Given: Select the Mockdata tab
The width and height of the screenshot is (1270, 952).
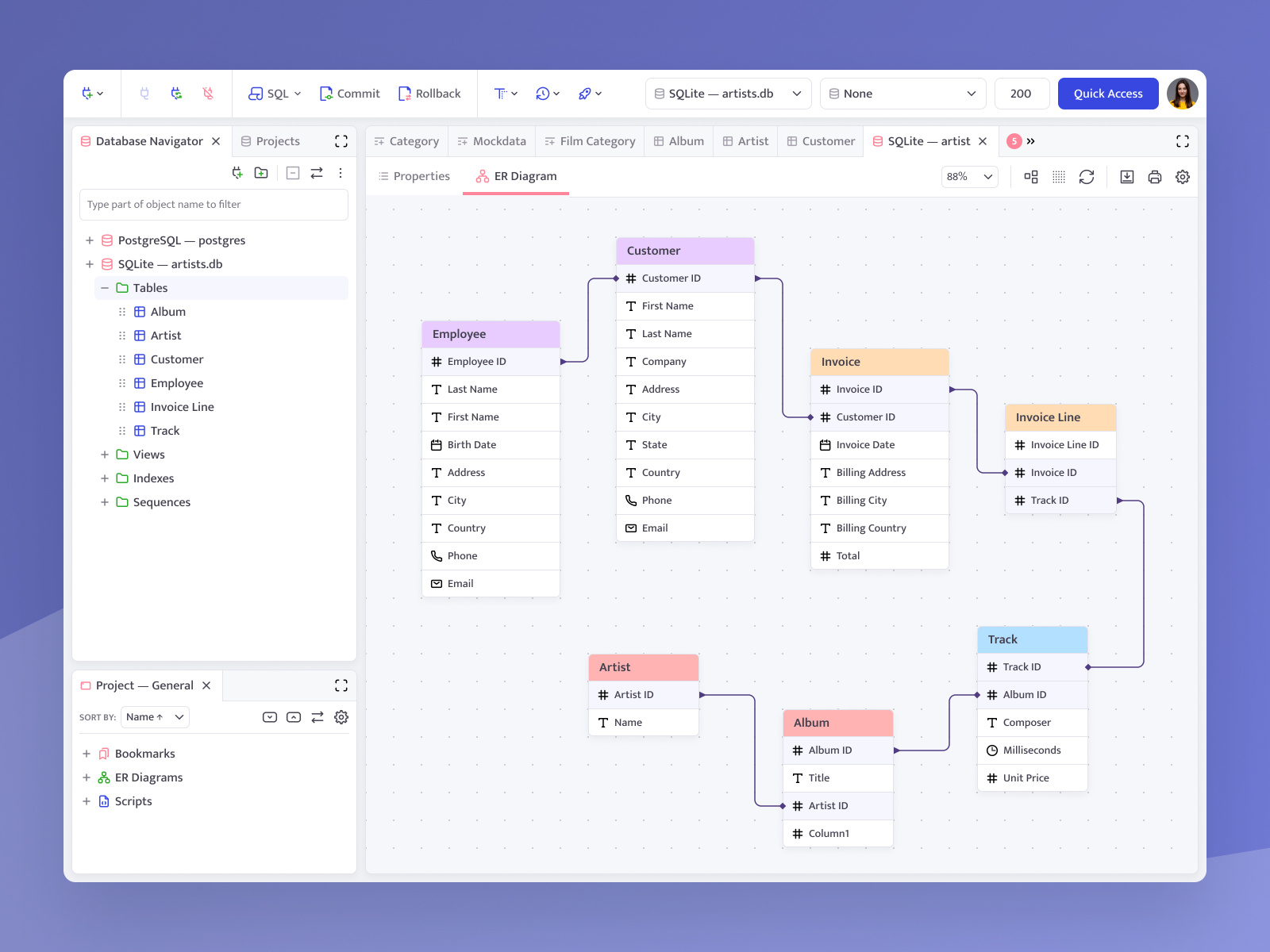Looking at the screenshot, I should pyautogui.click(x=491, y=140).
